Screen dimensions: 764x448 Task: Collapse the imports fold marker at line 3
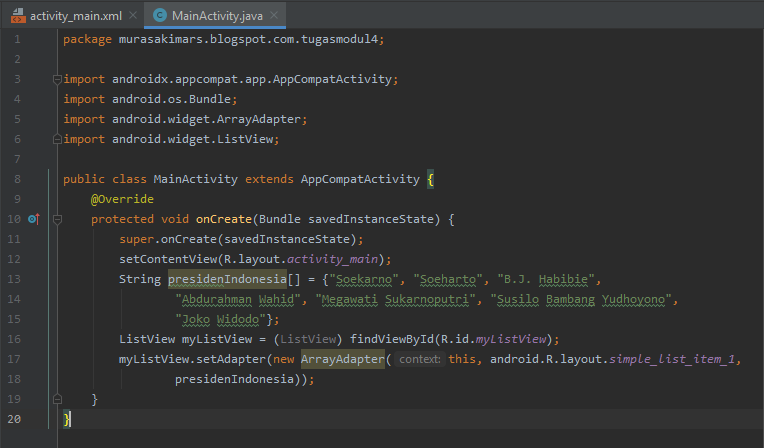pyautogui.click(x=57, y=79)
